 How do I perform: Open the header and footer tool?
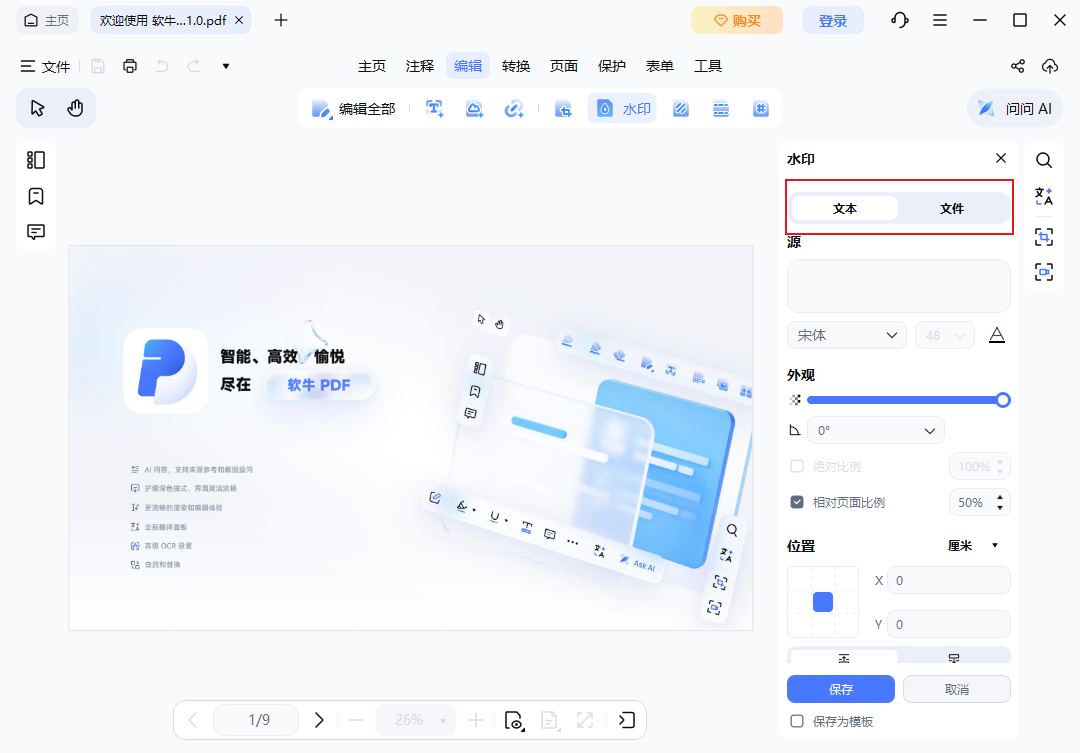721,108
